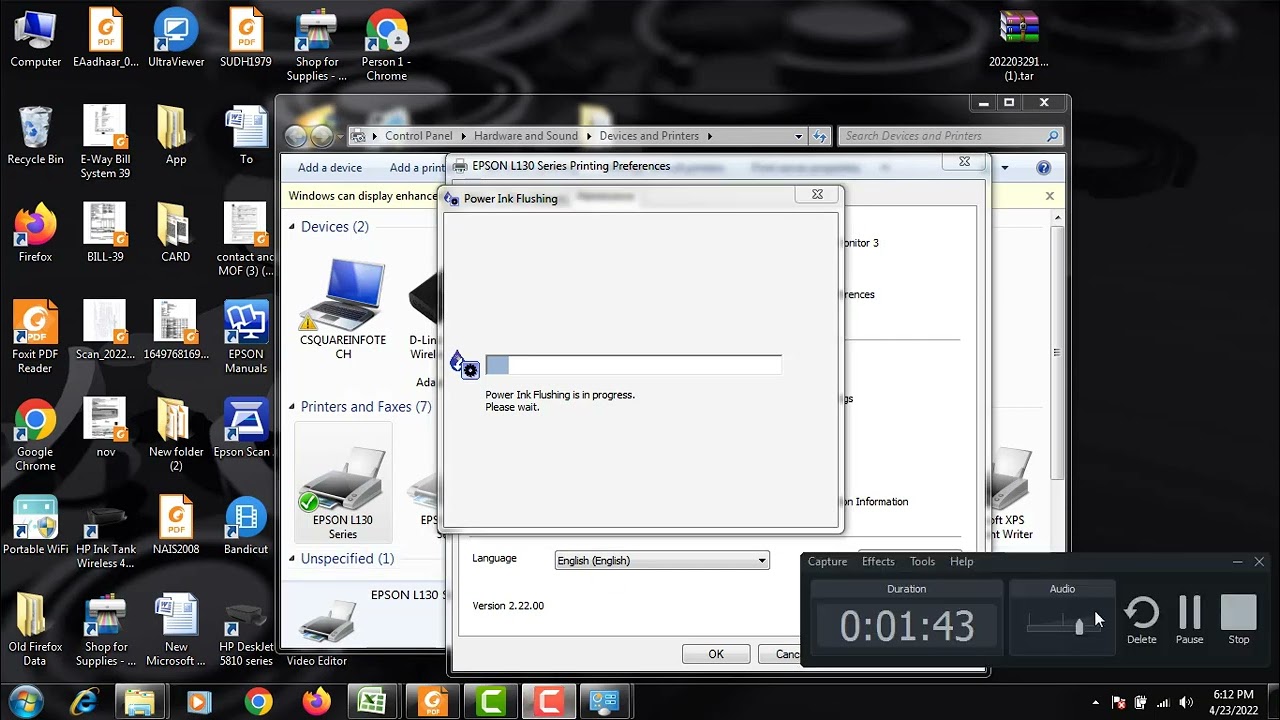
Task: Click the taskbar clock showing 6:12 PM
Action: coord(1233,702)
